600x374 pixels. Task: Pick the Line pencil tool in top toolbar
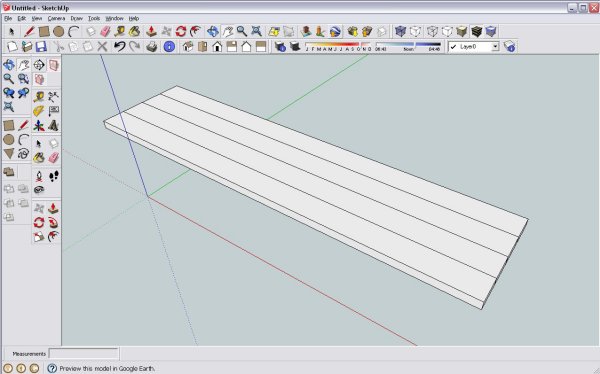[x=29, y=31]
